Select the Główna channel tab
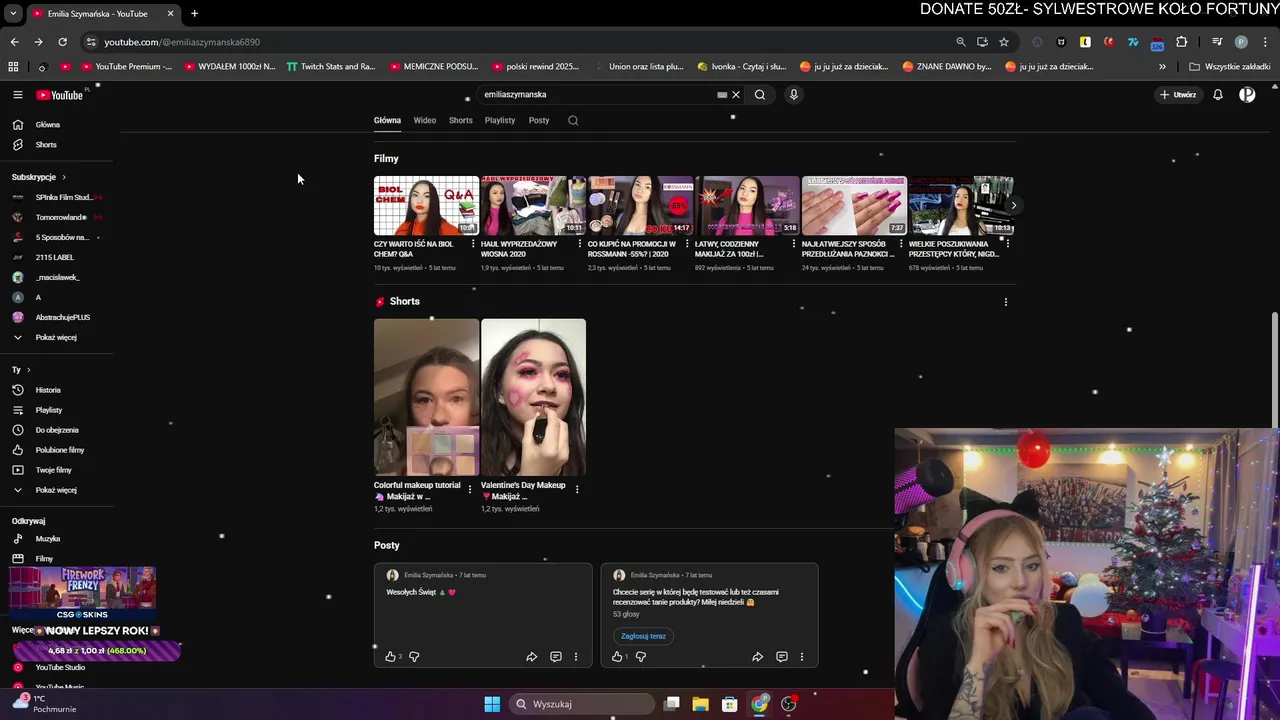 [387, 120]
